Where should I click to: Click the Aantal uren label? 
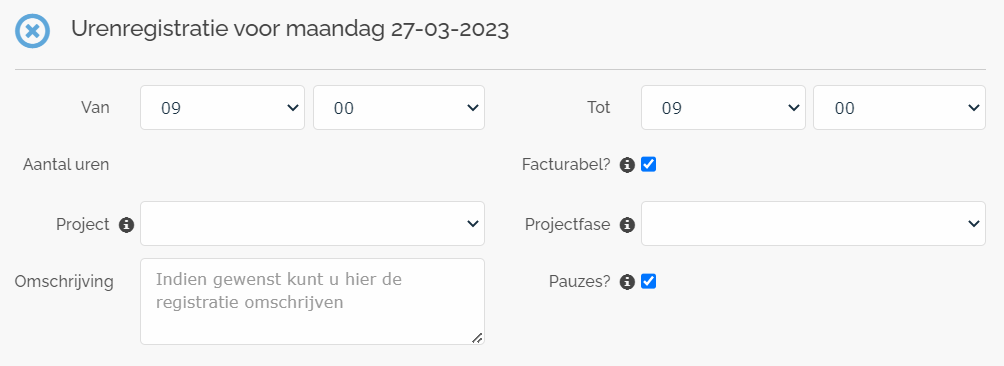point(66,165)
